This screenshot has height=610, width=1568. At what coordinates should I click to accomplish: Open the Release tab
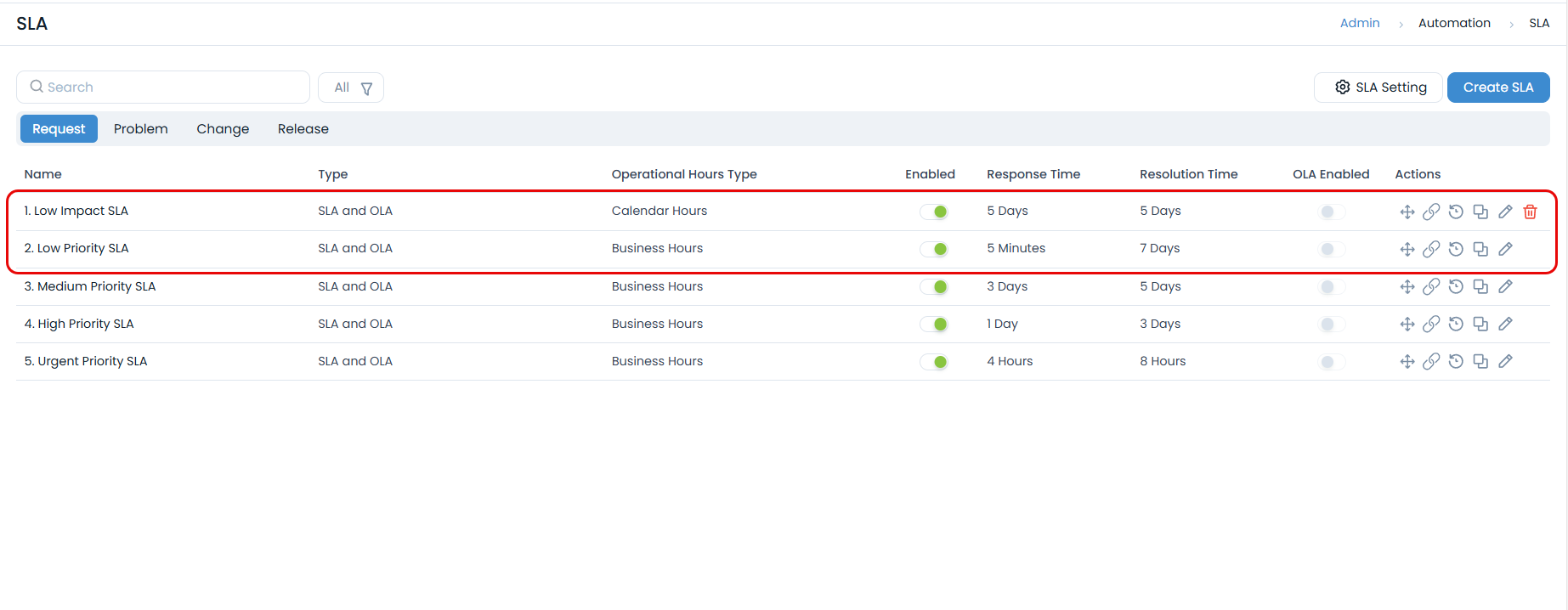(303, 129)
